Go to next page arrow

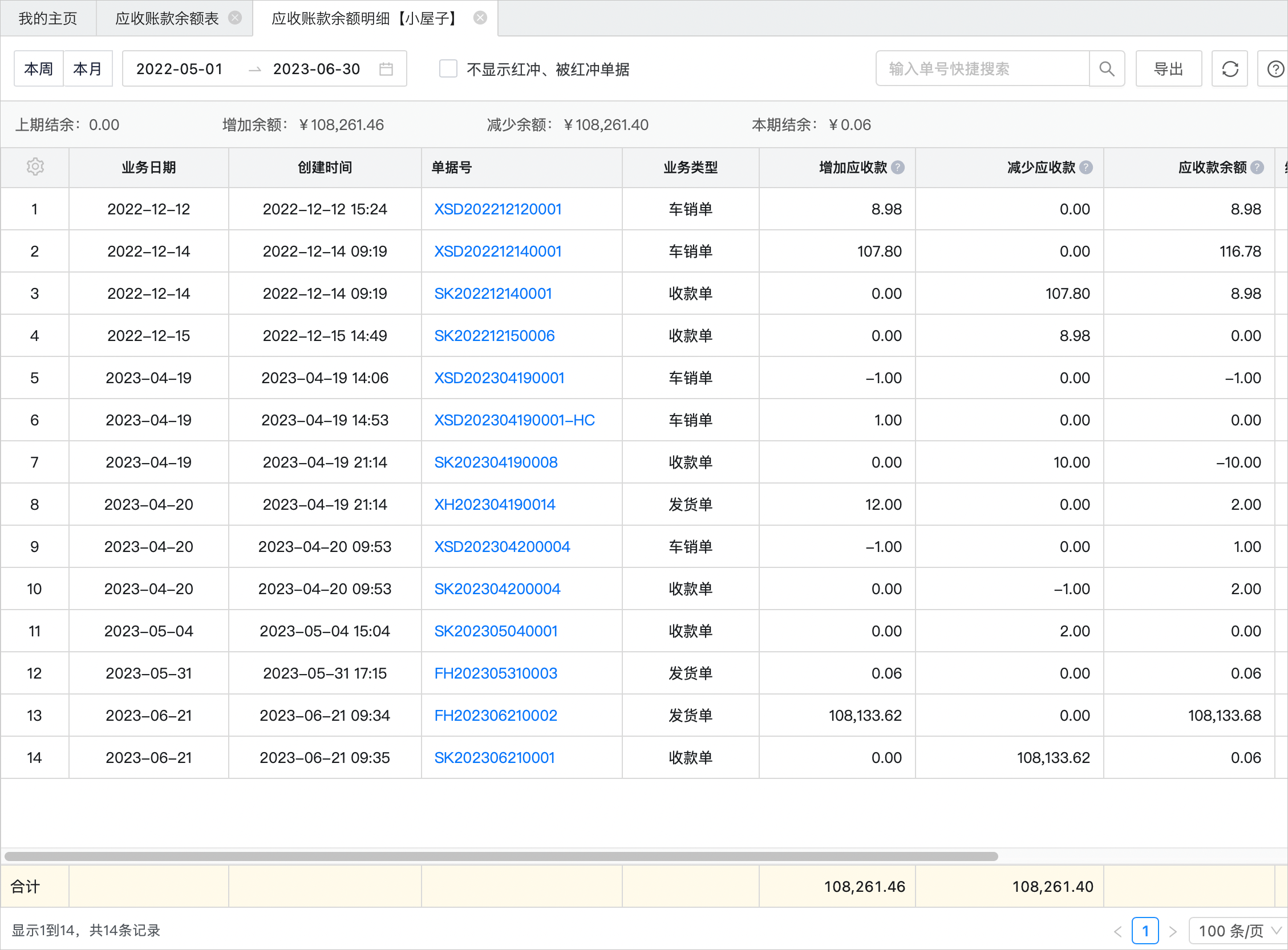click(1172, 931)
